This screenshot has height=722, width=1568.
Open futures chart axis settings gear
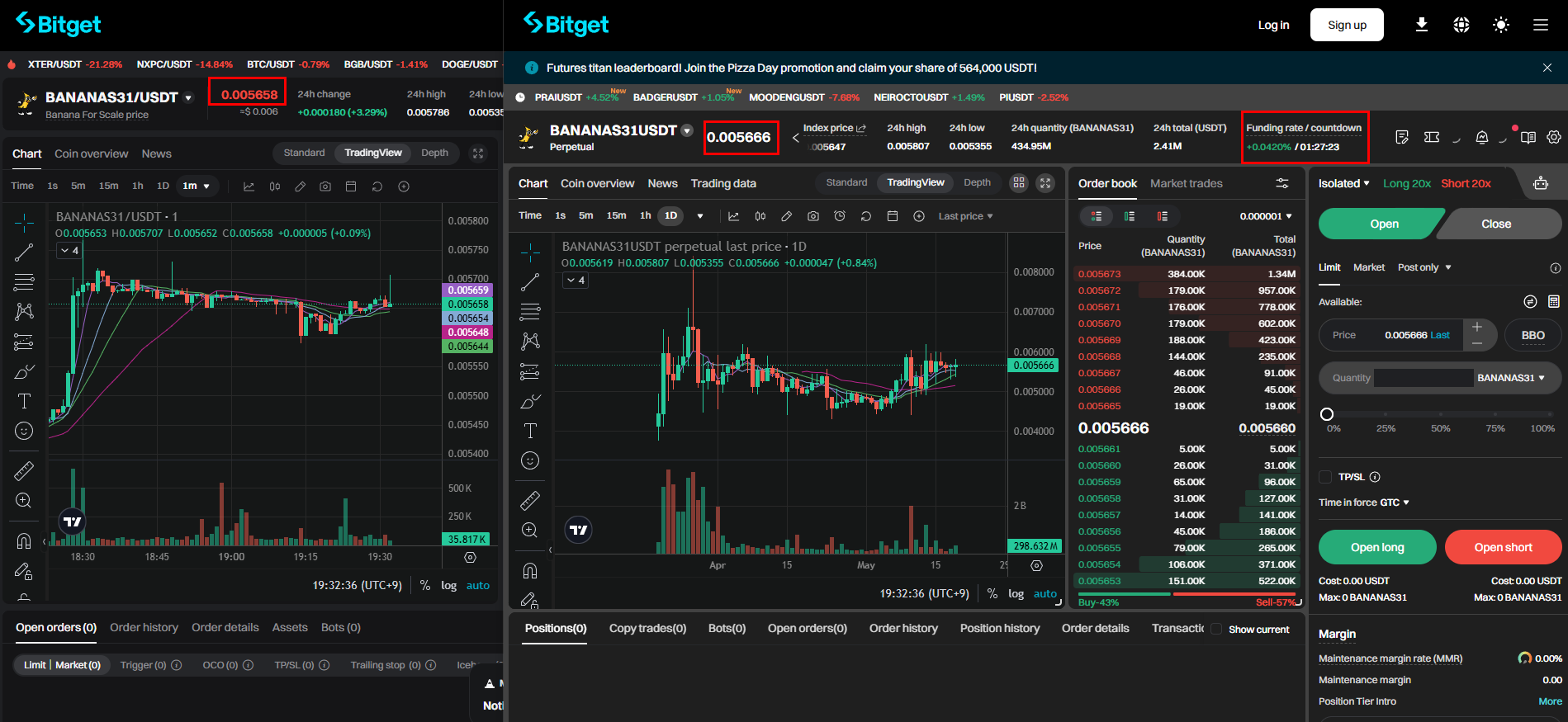[1036, 565]
